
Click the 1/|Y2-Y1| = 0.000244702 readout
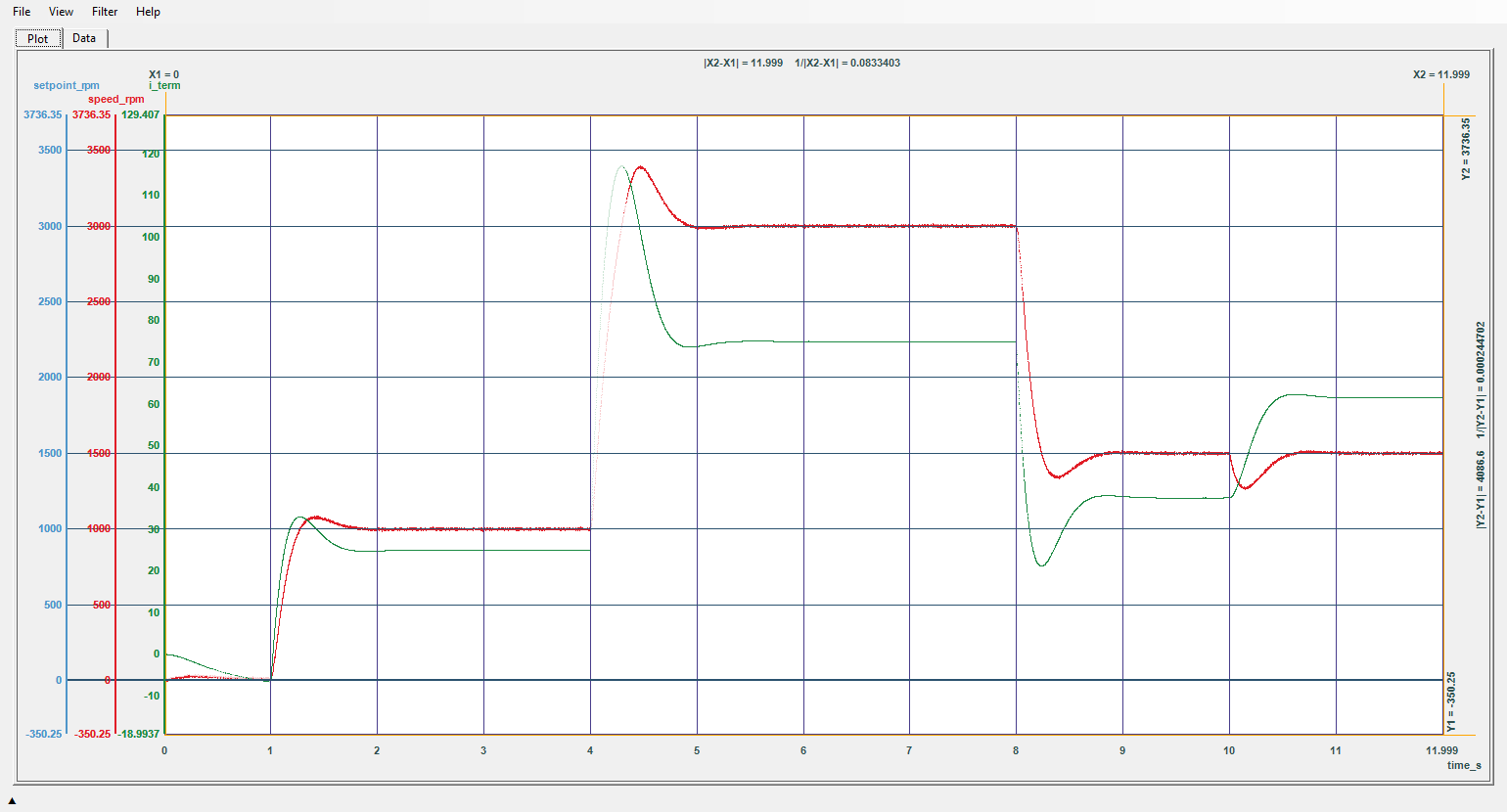[x=1481, y=380]
